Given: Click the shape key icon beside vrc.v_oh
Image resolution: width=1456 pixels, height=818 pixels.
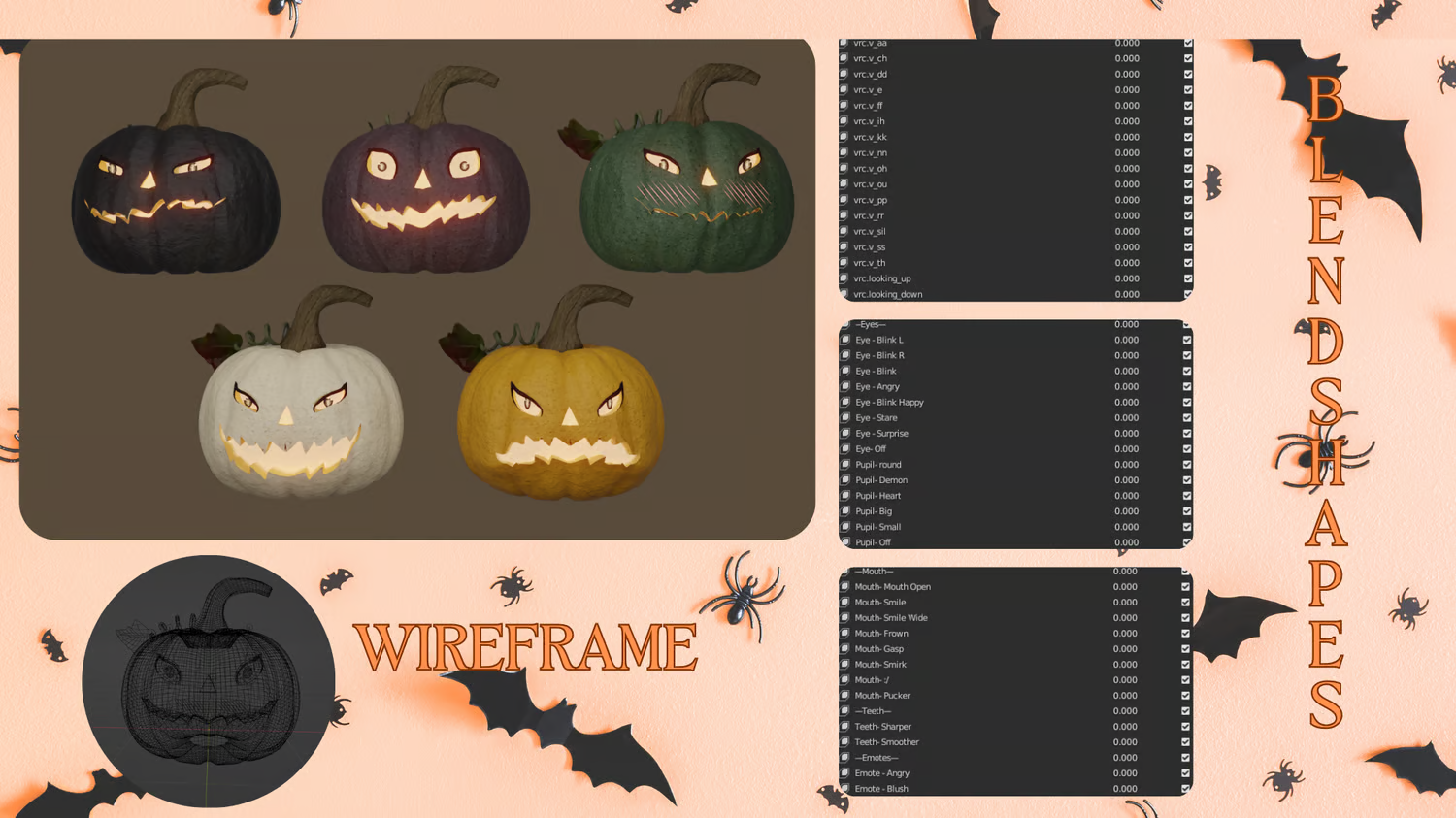Looking at the screenshot, I should (x=844, y=168).
